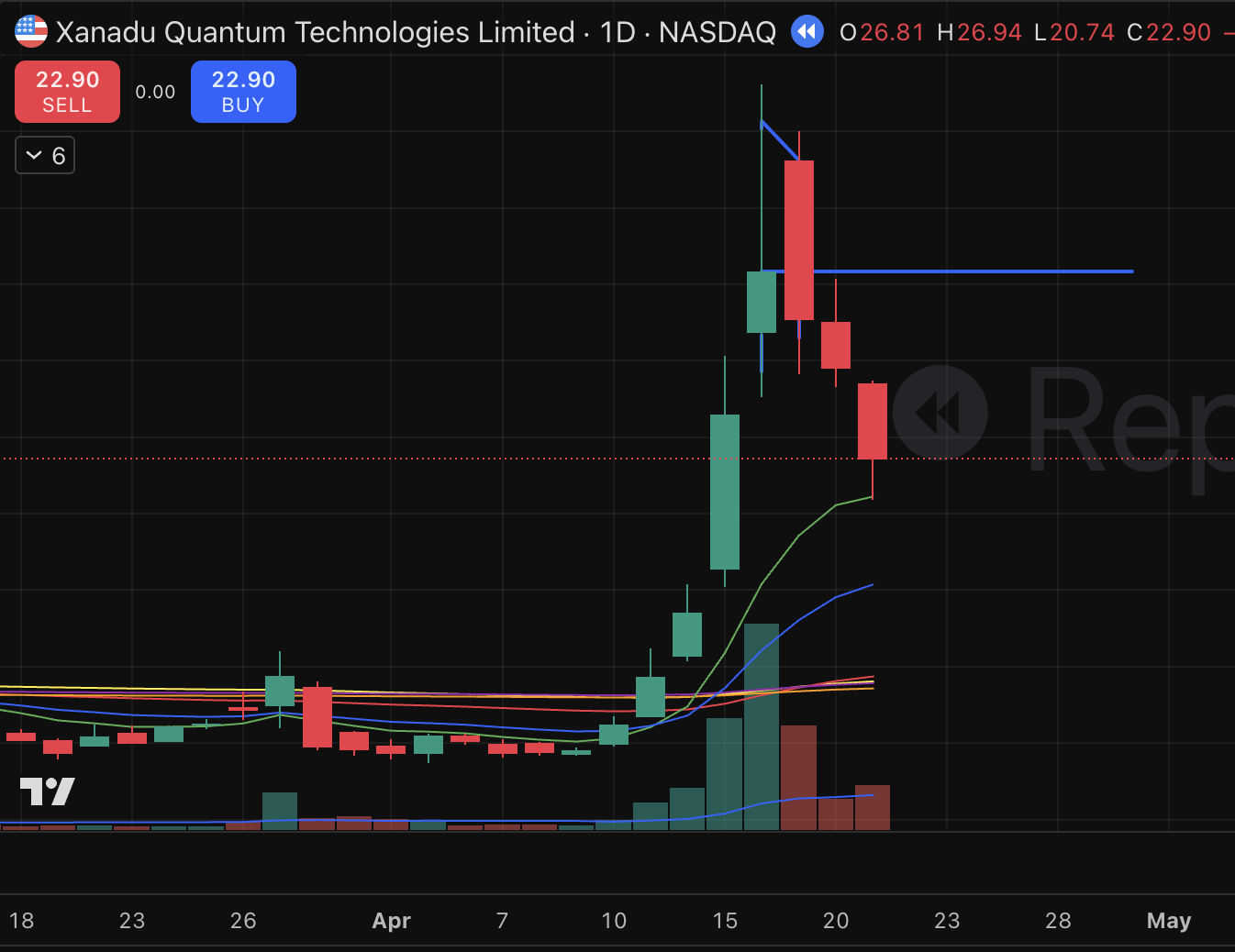Click the US flag symbol logo

click(31, 32)
